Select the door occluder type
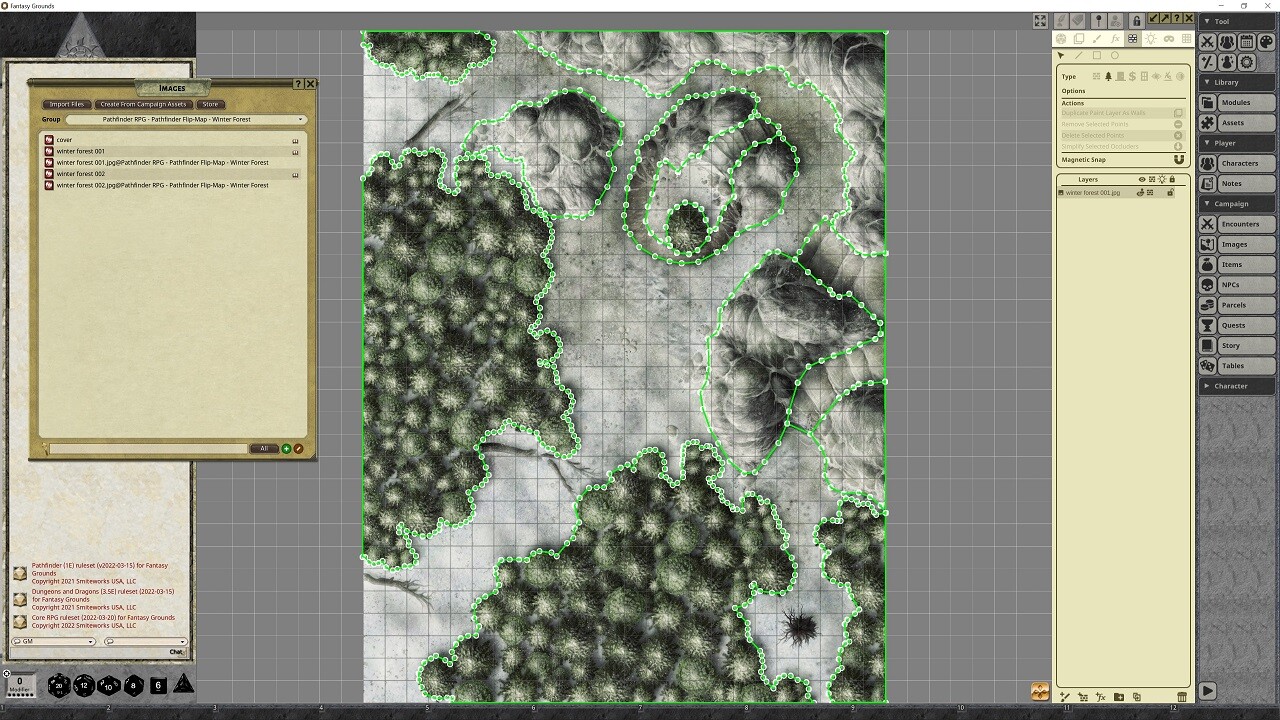Viewport: 1280px width, 720px height. click(x=1120, y=76)
